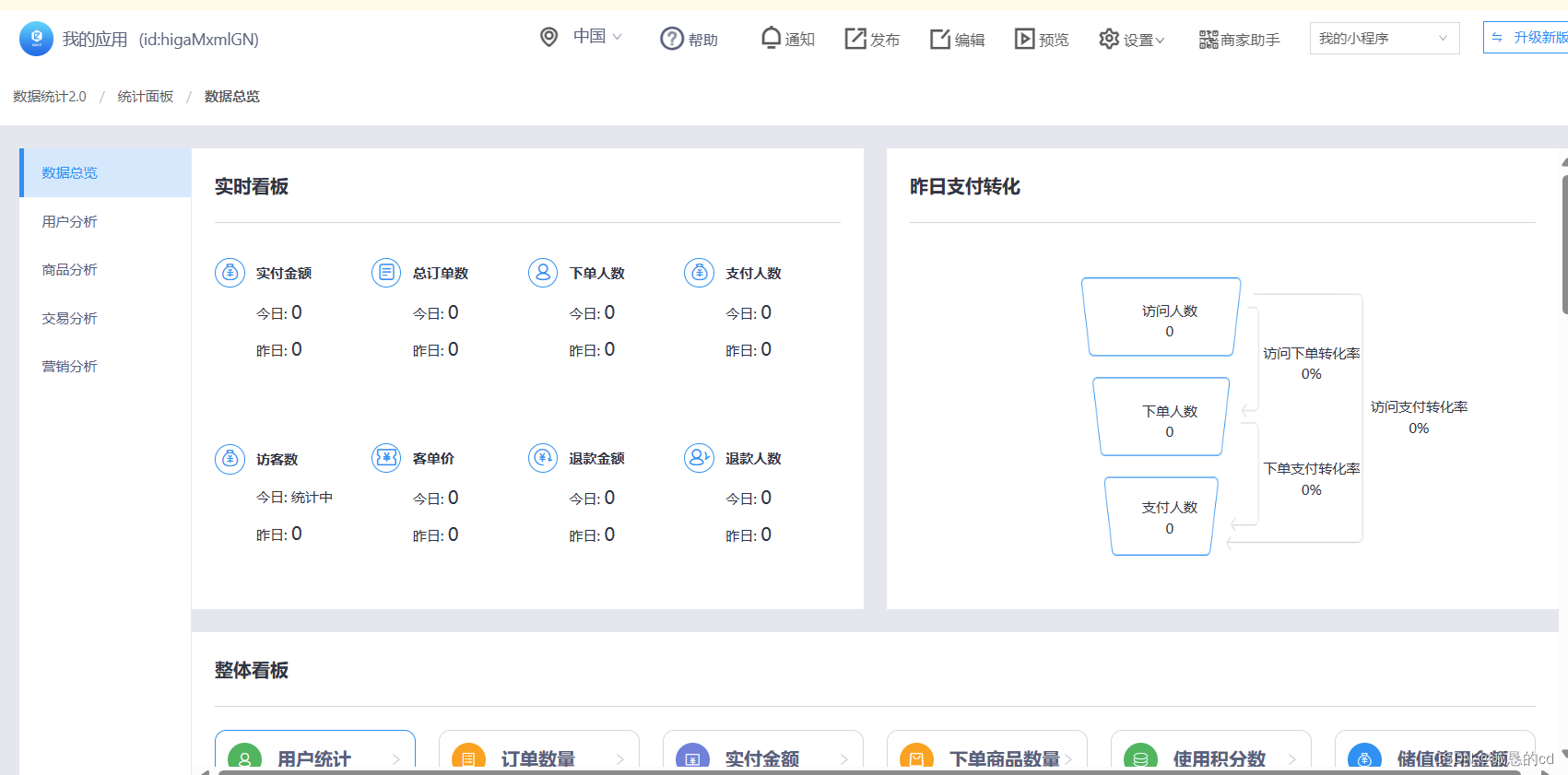1568x775 pixels.
Task: Go to 统计面板 breadcrumb
Action: (x=146, y=97)
